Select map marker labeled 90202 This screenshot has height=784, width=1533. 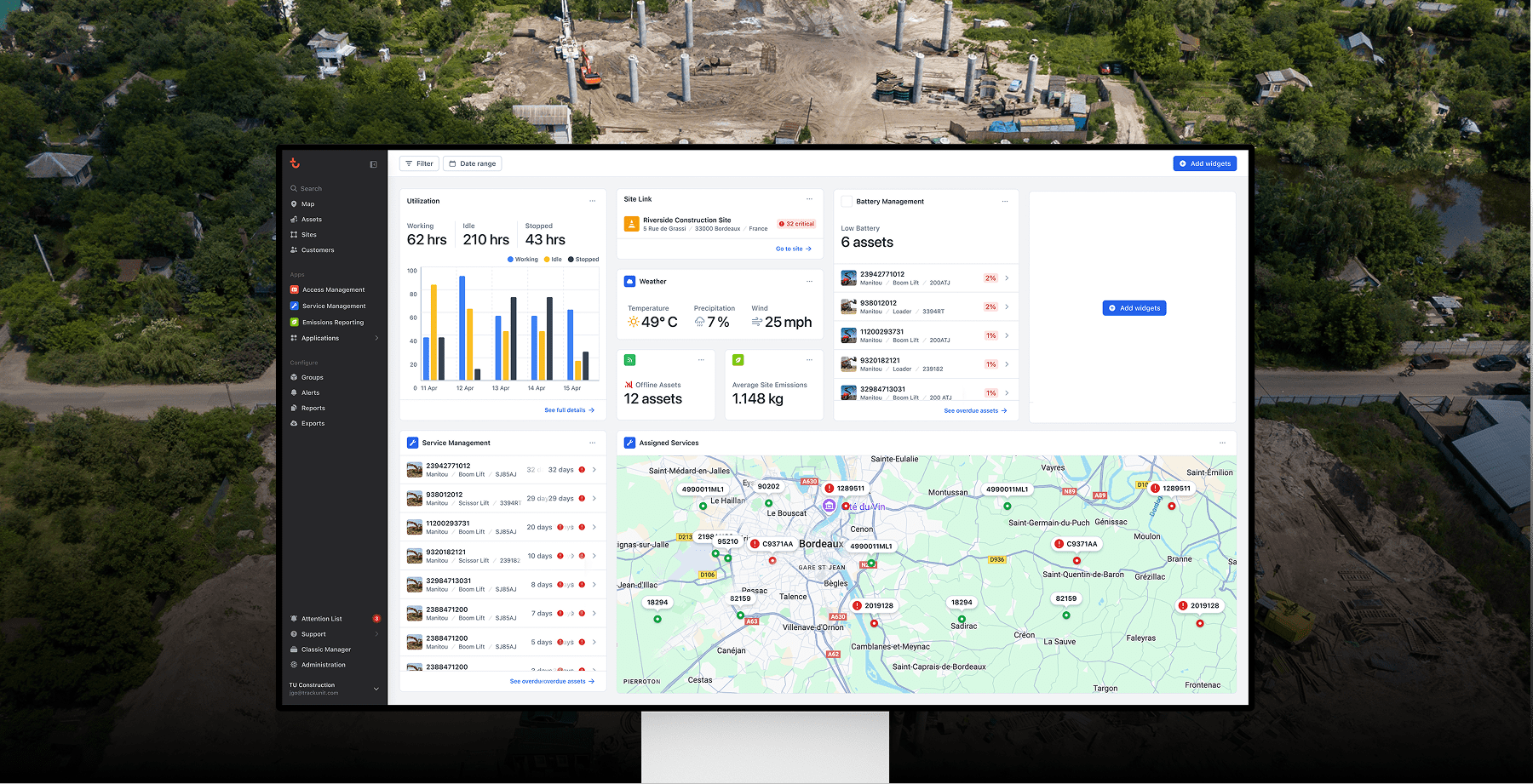[x=769, y=487]
